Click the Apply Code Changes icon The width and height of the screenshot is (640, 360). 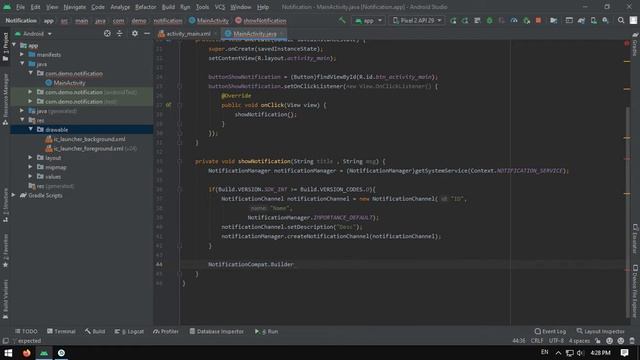point(477,20)
